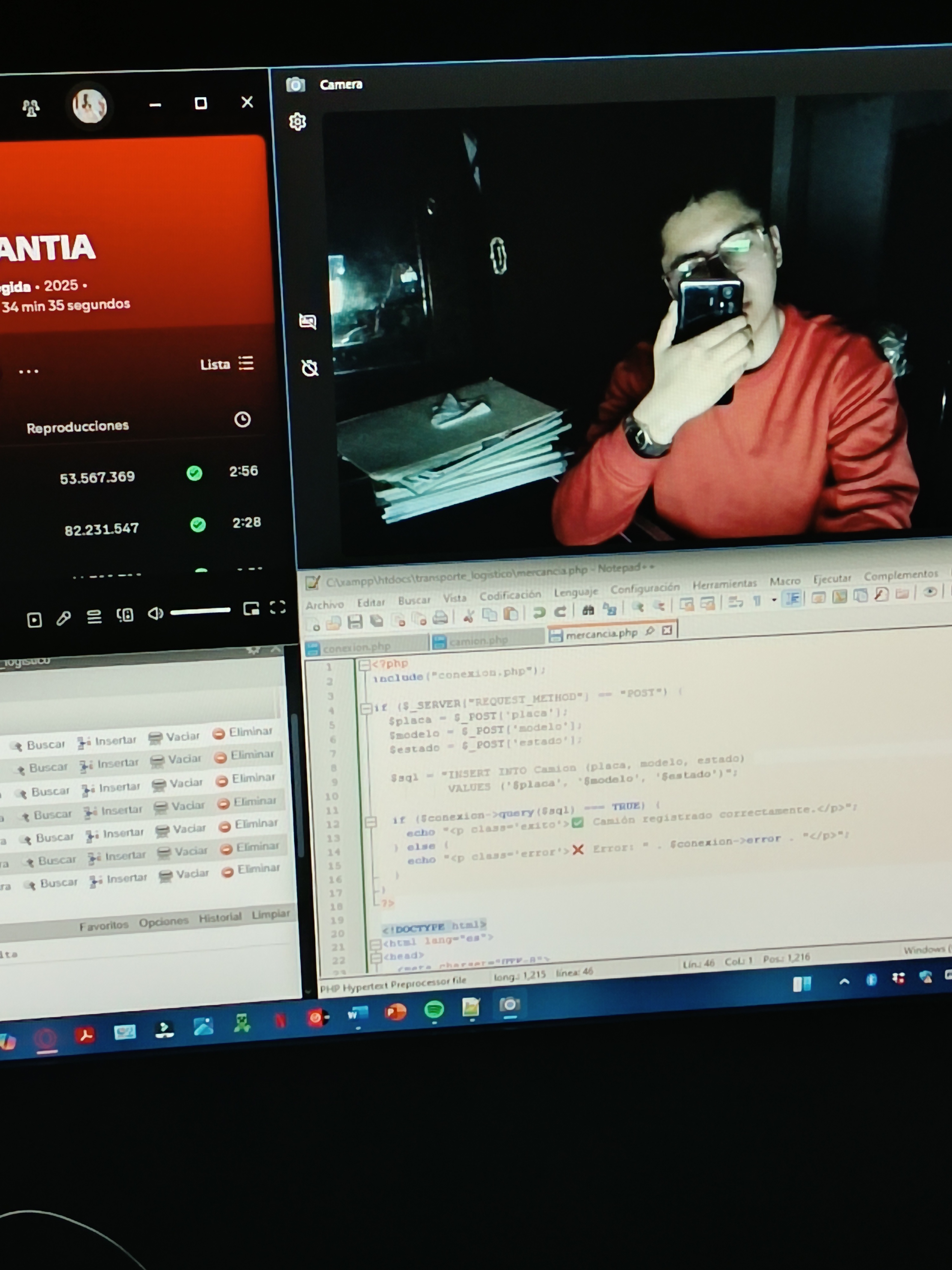Open PowerPoint from the taskbar
Viewport: 952px width, 1270px height.
click(x=396, y=1012)
